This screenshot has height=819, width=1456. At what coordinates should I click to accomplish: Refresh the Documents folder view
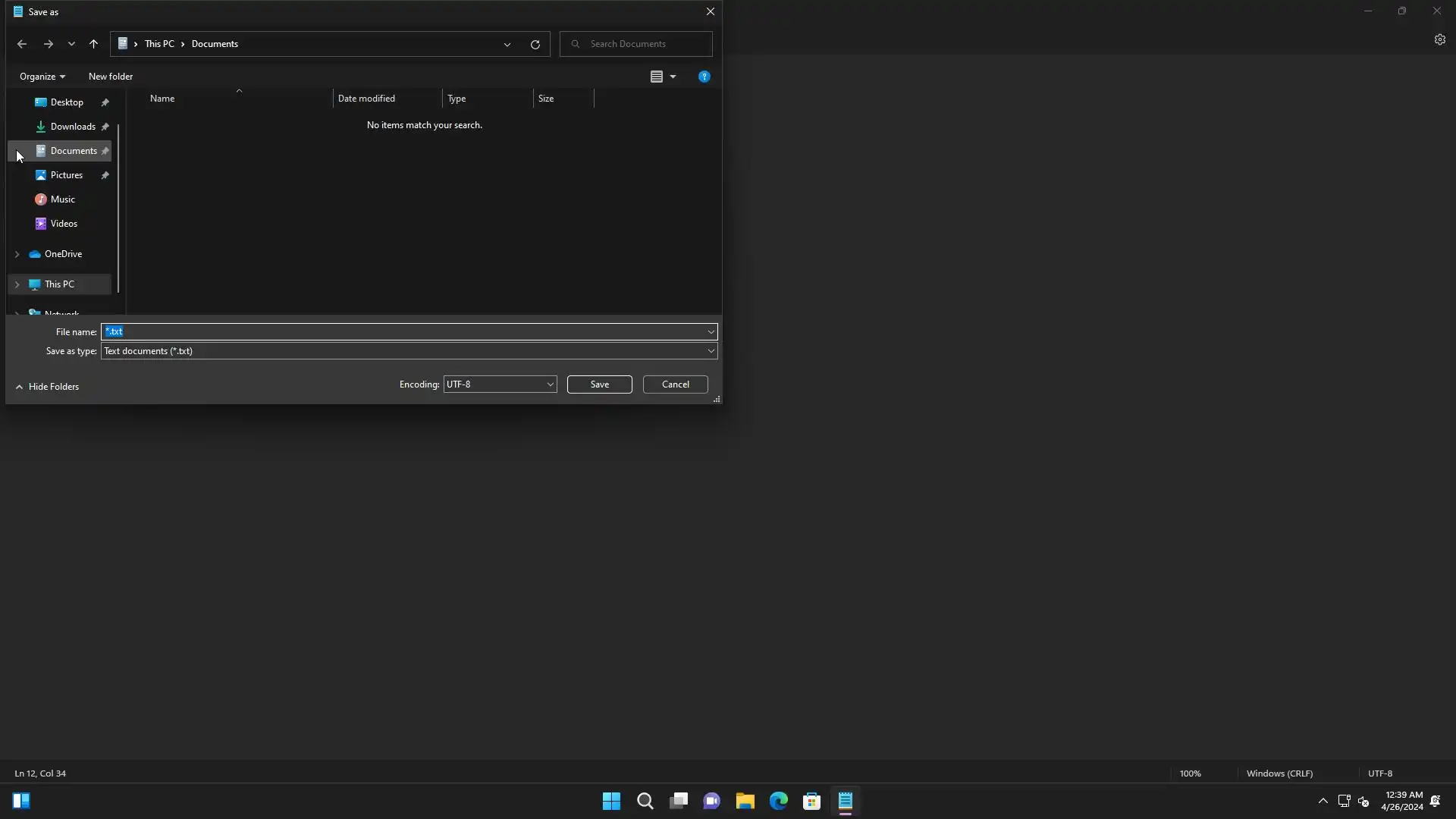click(x=535, y=44)
